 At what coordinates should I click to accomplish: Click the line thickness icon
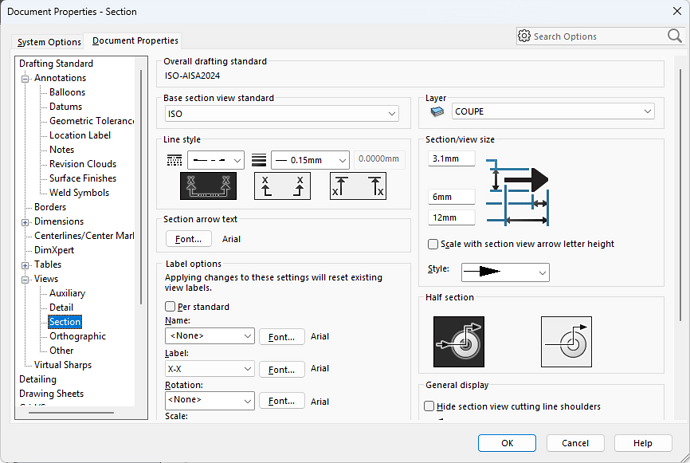click(x=259, y=160)
